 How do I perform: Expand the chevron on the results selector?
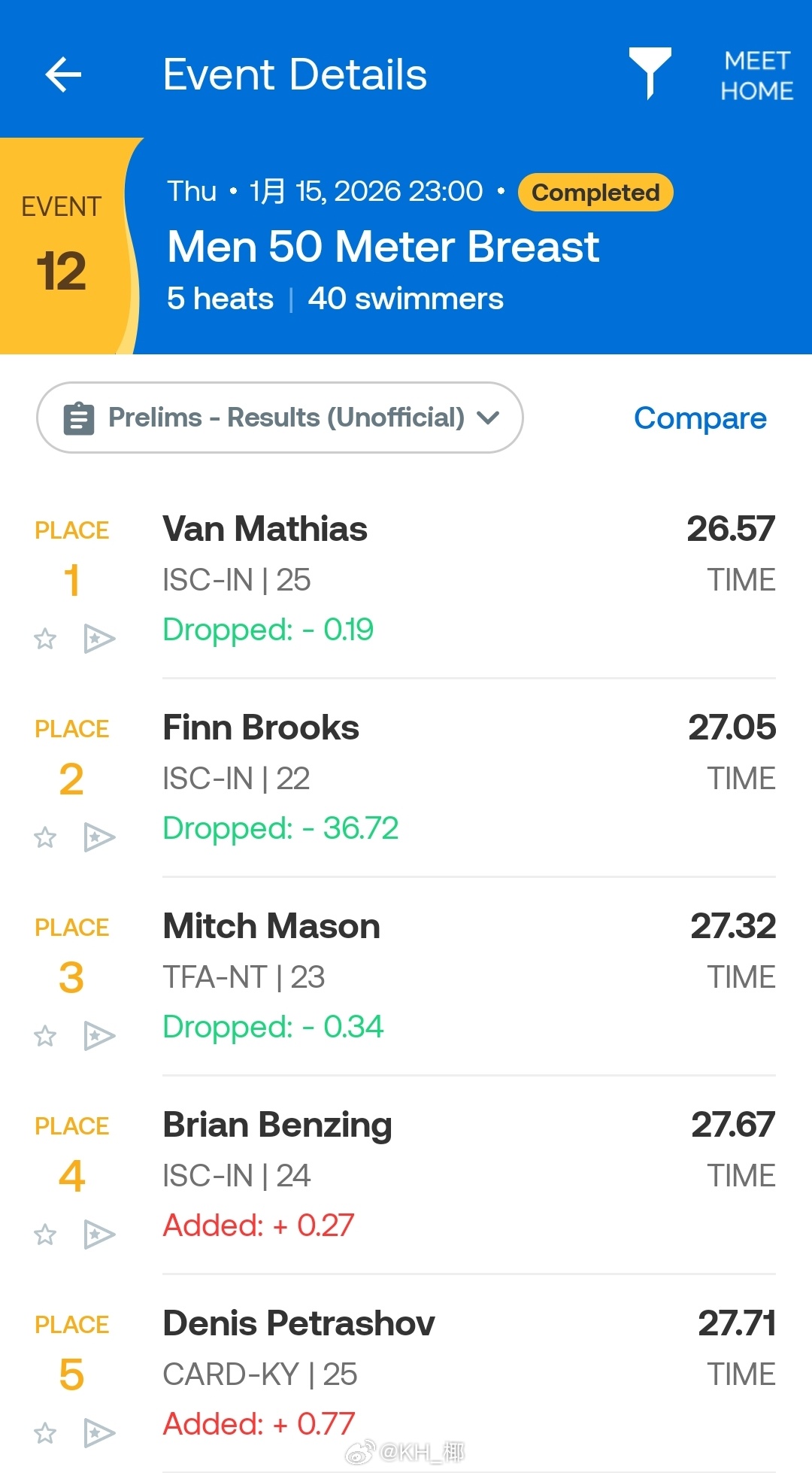tap(489, 418)
